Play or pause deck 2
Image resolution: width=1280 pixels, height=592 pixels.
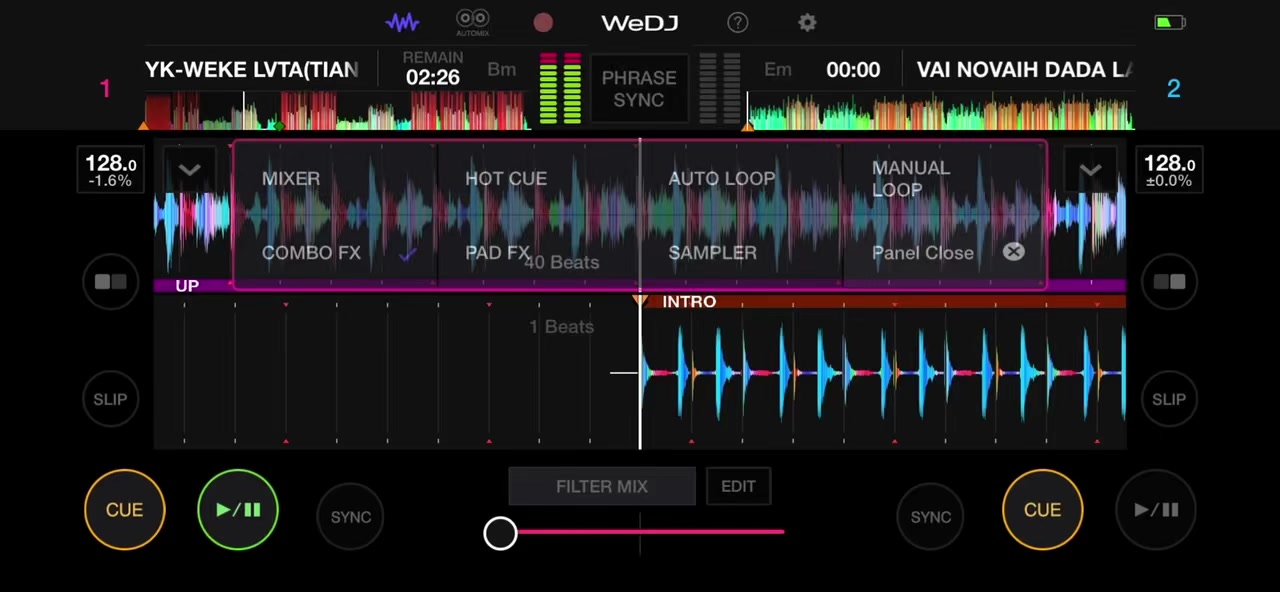click(1156, 510)
